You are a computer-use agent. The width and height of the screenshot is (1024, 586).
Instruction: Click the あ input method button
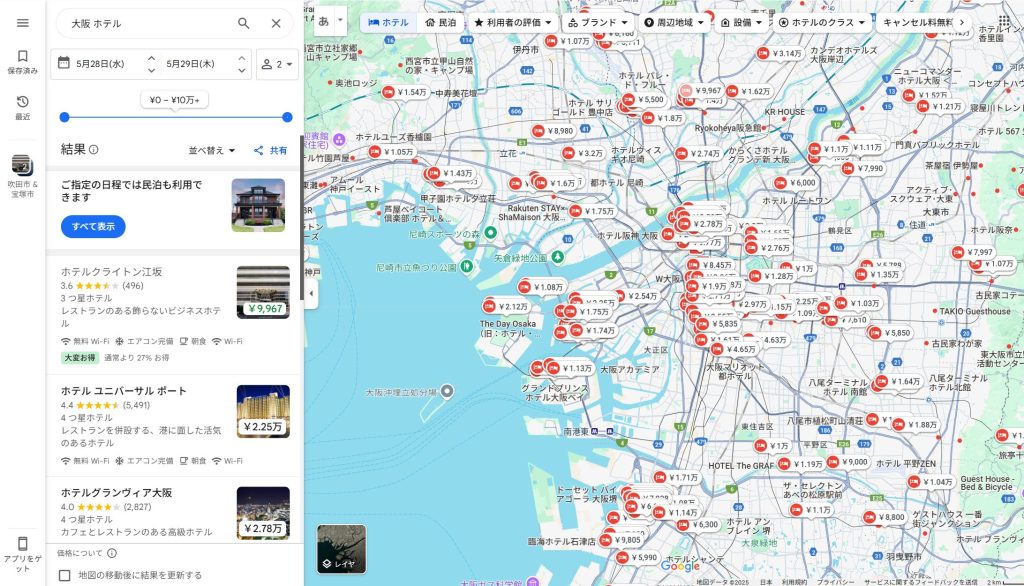(324, 22)
